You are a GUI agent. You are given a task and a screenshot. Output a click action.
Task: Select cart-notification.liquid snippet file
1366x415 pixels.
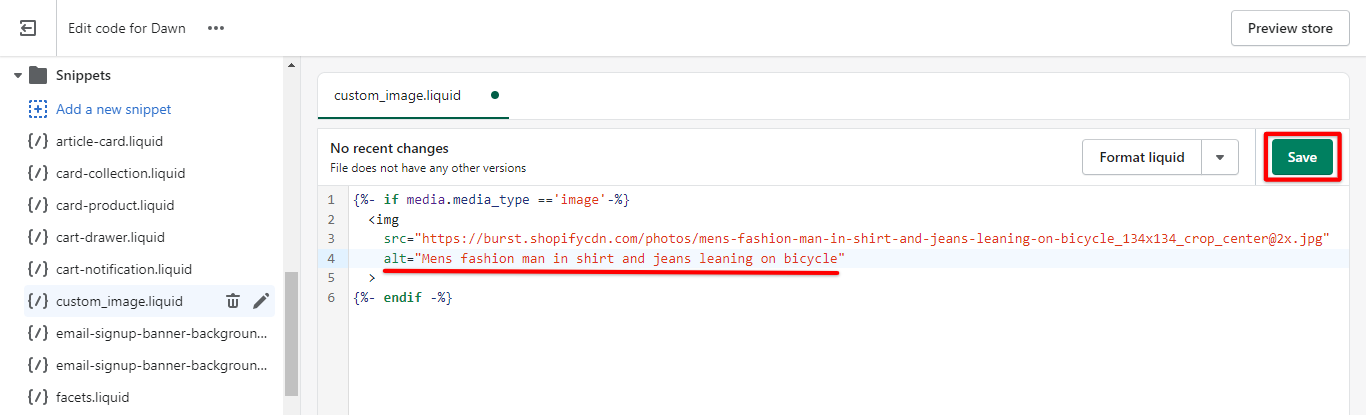(123, 269)
